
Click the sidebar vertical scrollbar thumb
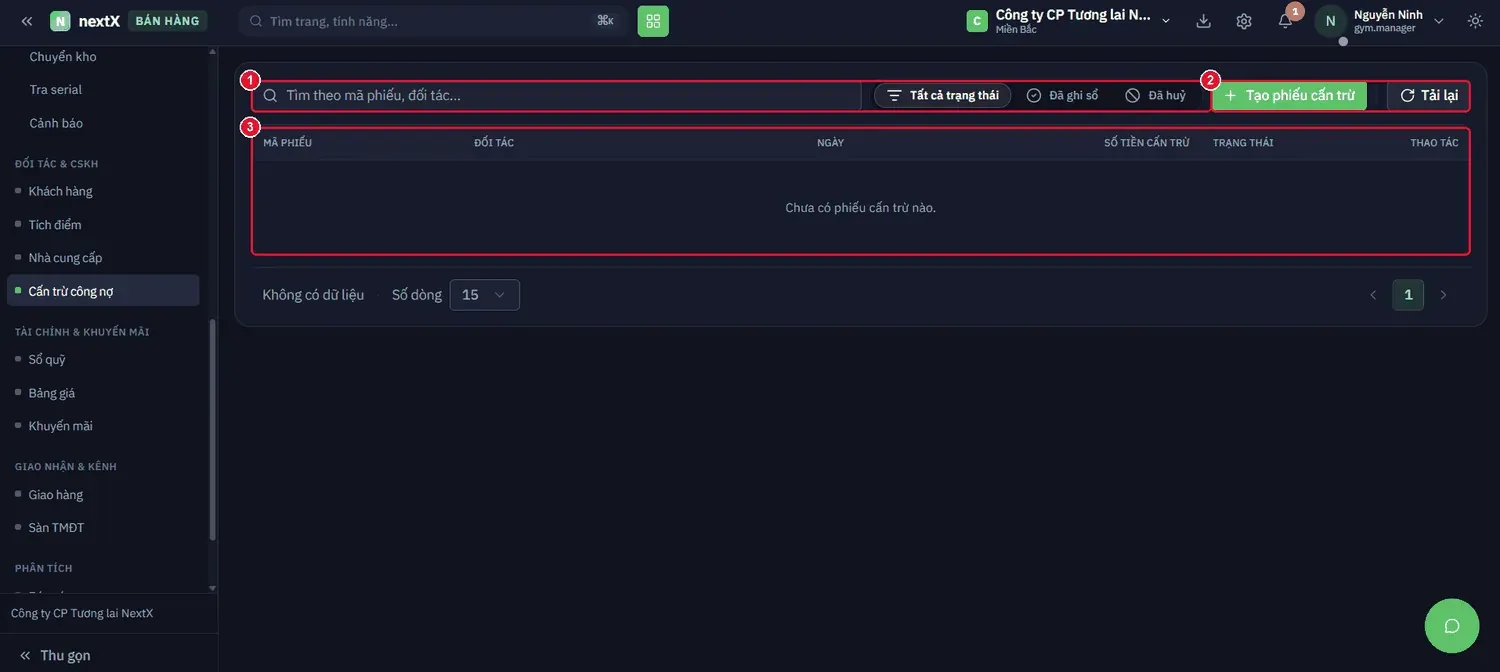point(212,430)
